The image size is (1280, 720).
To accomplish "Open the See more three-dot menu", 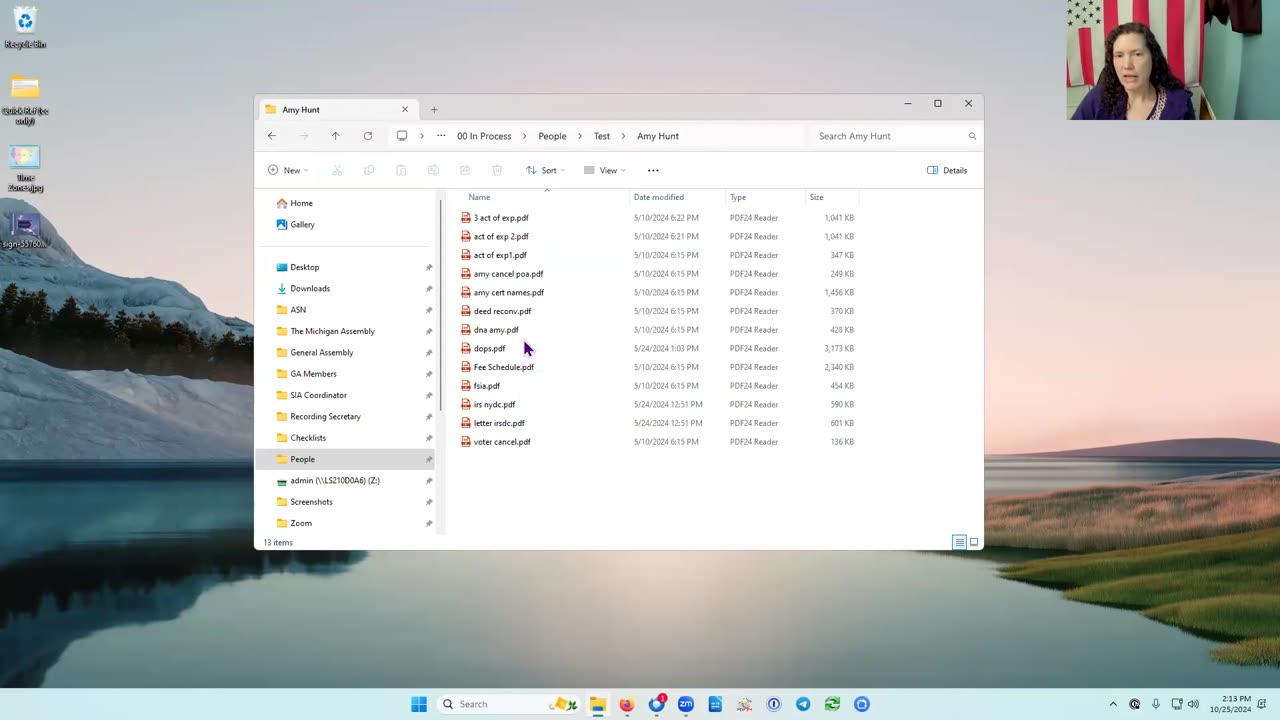I will 653,170.
